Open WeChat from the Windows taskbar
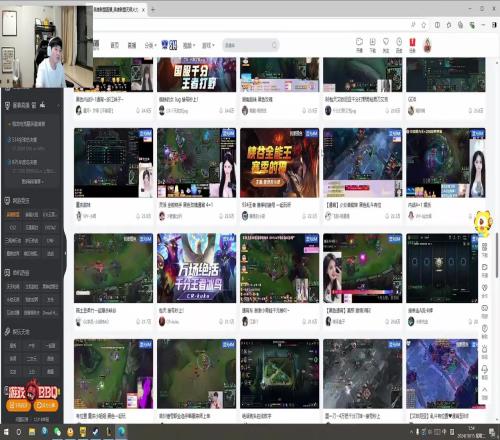Viewport: 500px width, 440px height. tap(57, 432)
